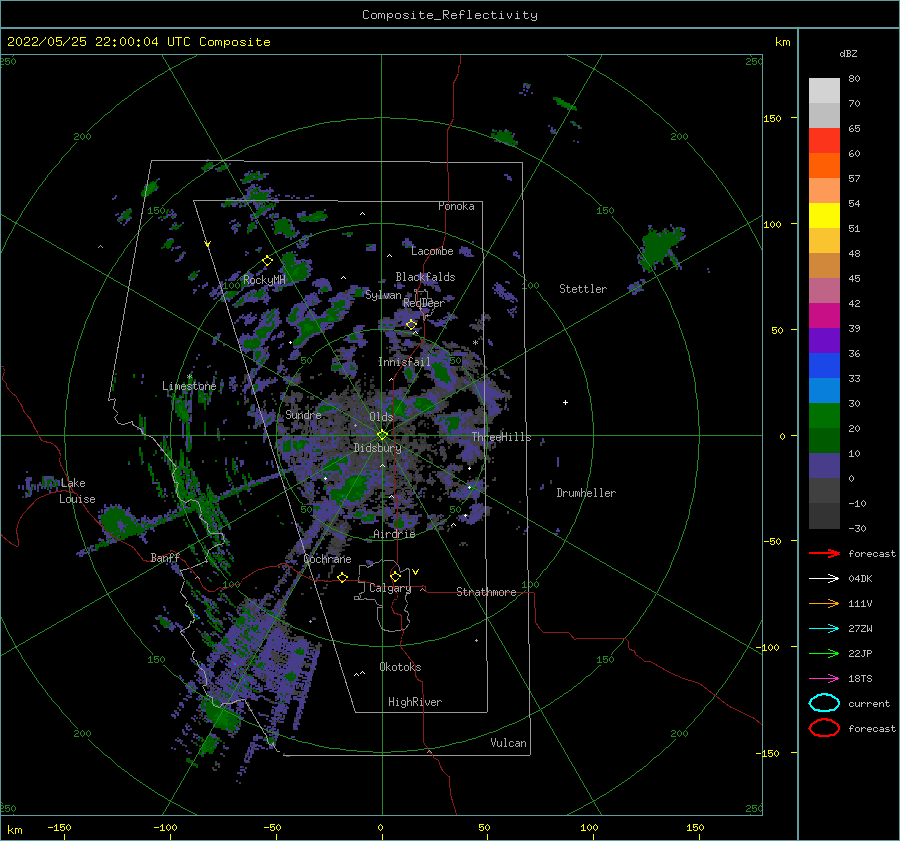The image size is (900, 841).
Task: Click the Stettler town label
Action: point(583,289)
